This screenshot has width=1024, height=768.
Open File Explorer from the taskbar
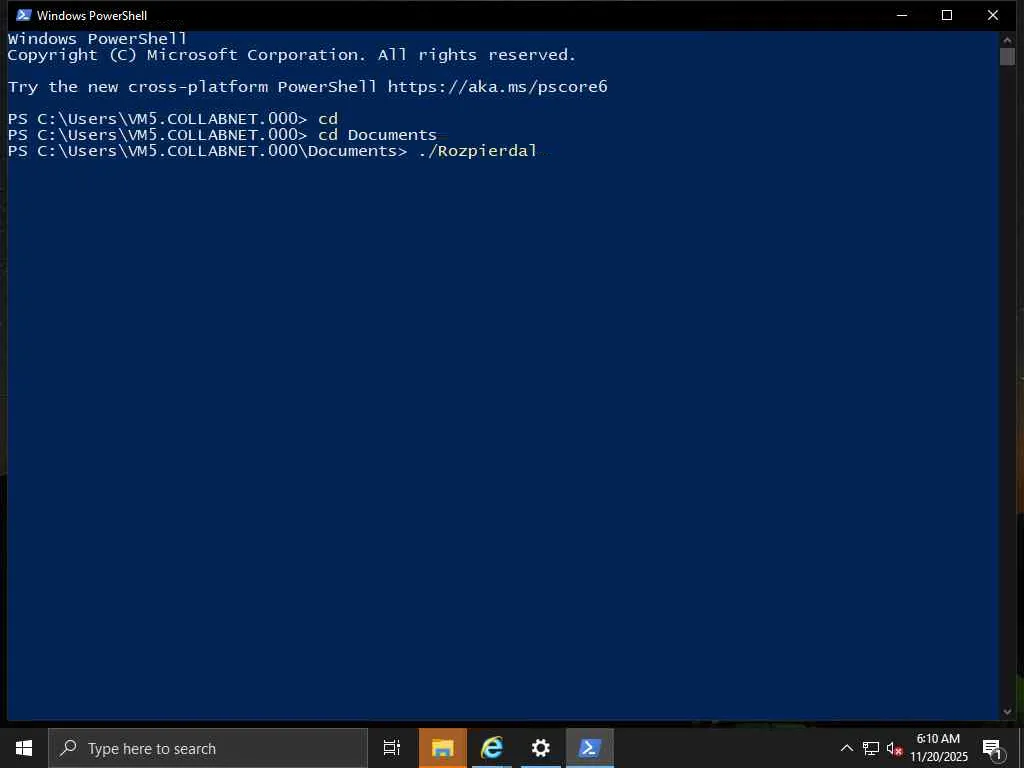[x=443, y=748]
